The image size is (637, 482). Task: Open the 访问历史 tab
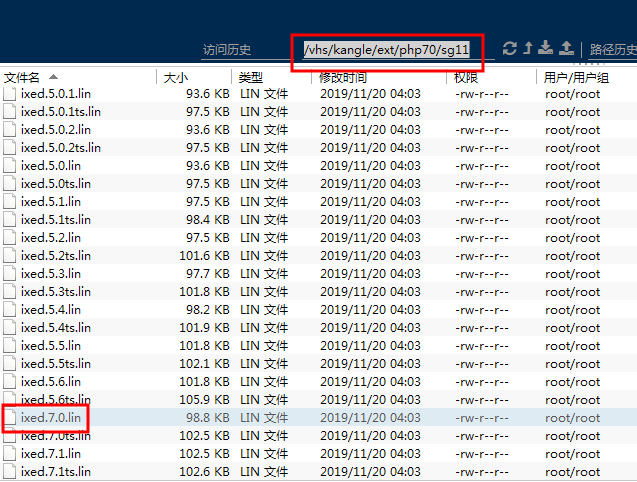pyautogui.click(x=227, y=50)
